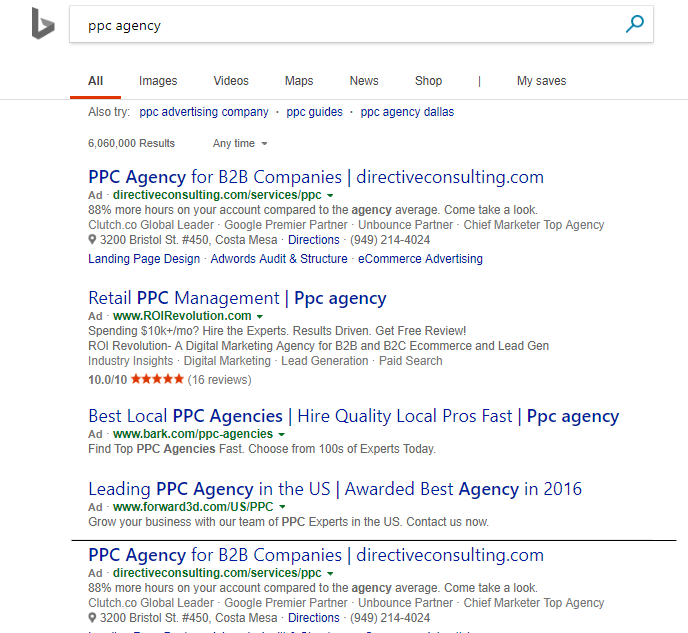
Task: Open the Shop tab
Action: (428, 81)
